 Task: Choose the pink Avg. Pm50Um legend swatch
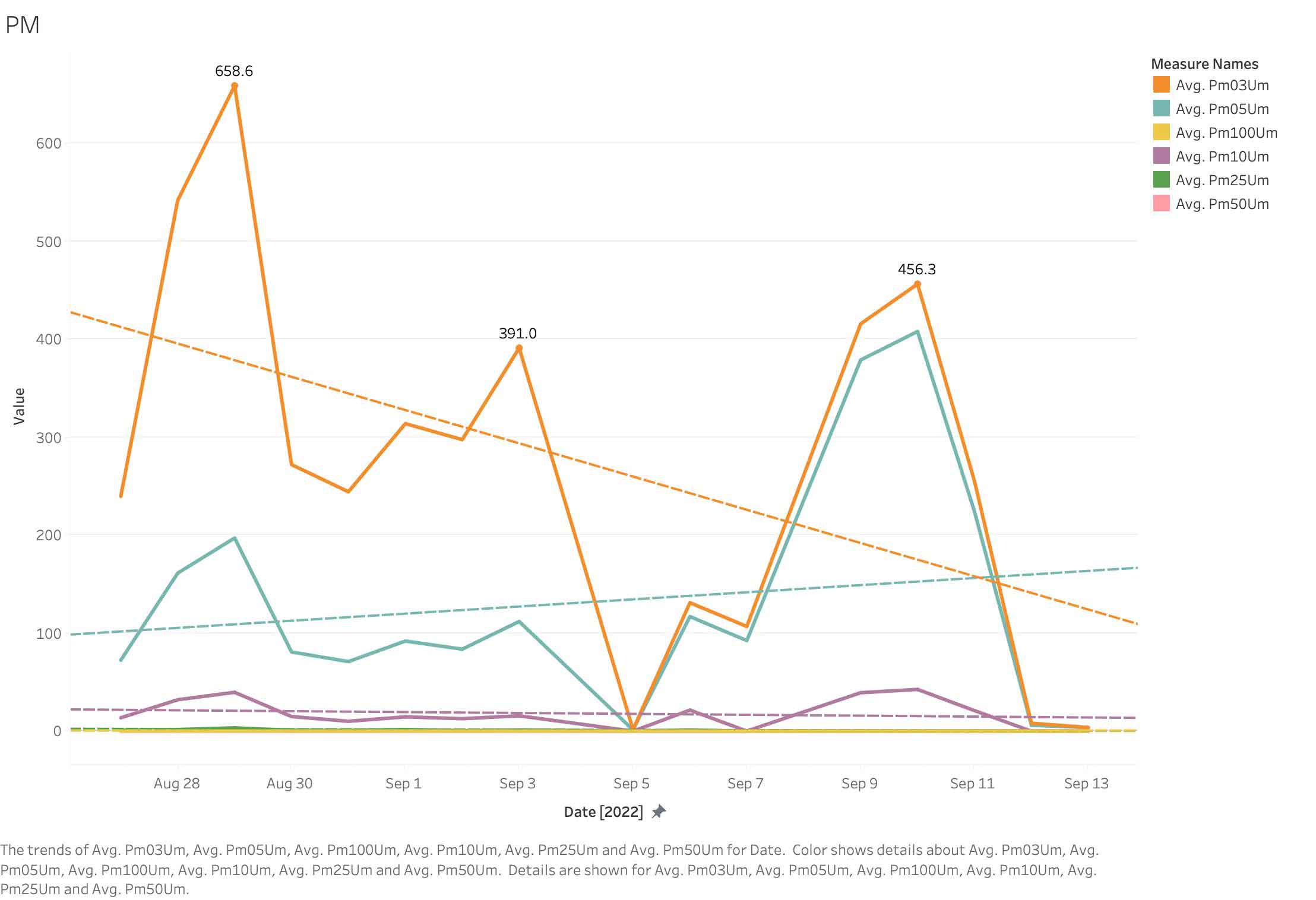(x=1161, y=204)
